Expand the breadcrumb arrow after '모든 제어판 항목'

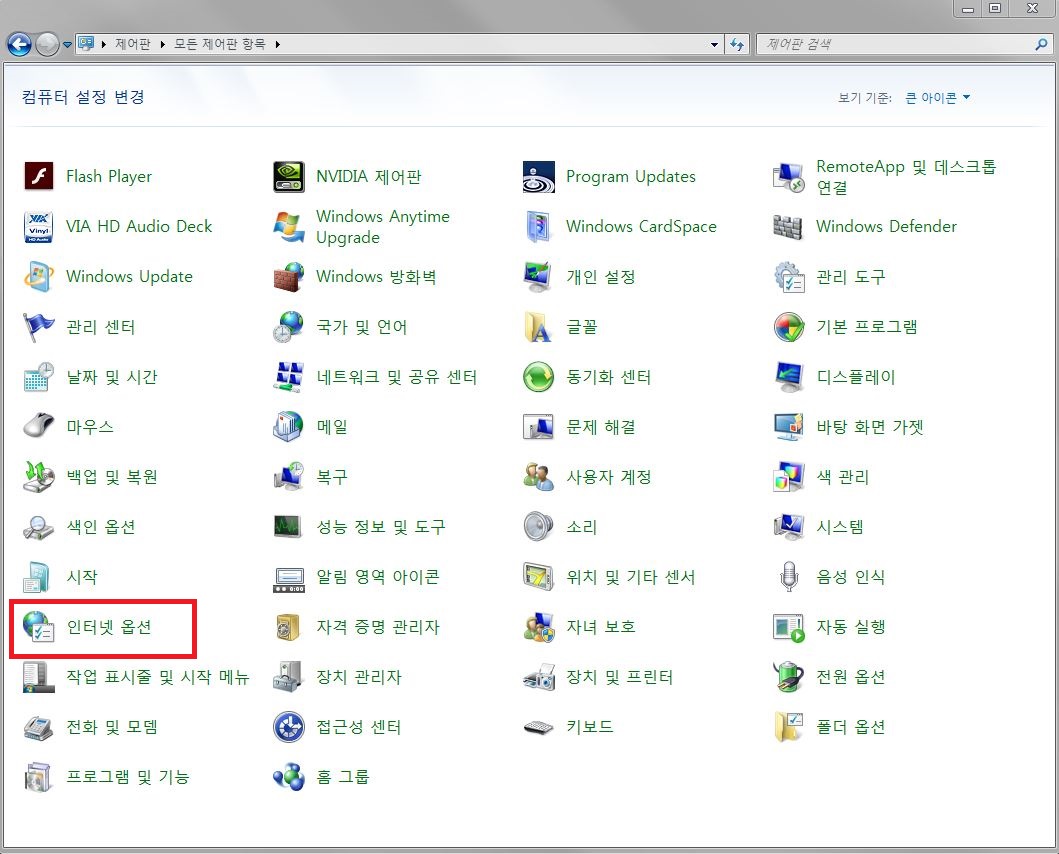point(277,45)
